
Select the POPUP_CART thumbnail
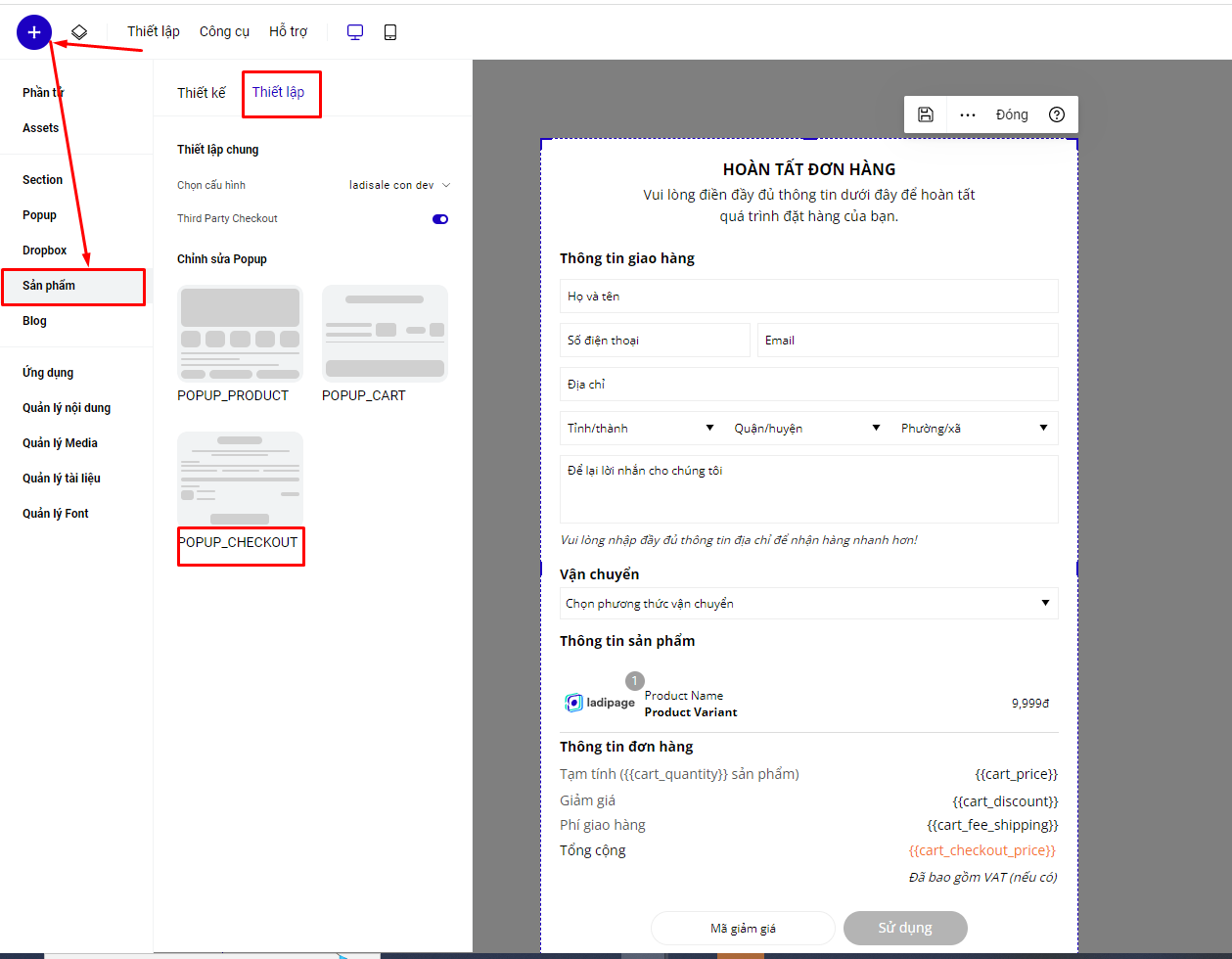385,334
